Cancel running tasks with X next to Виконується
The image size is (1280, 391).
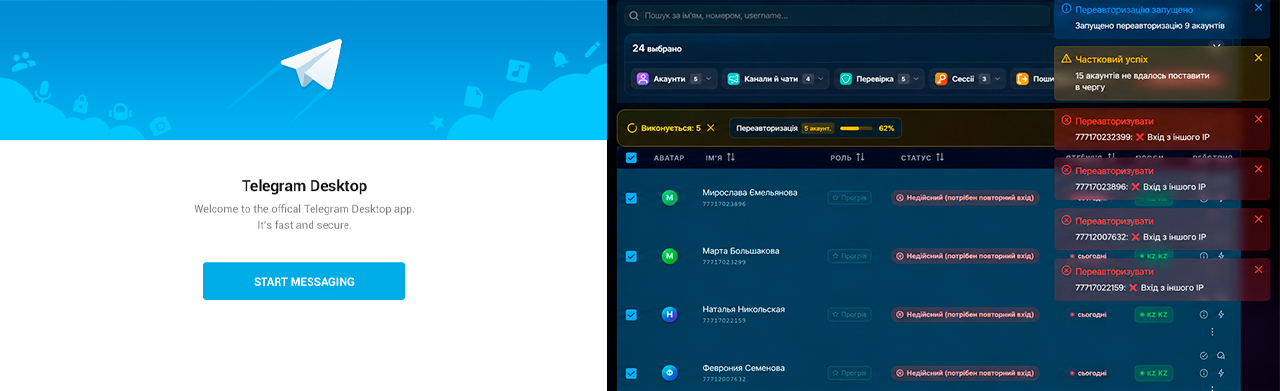[x=710, y=128]
